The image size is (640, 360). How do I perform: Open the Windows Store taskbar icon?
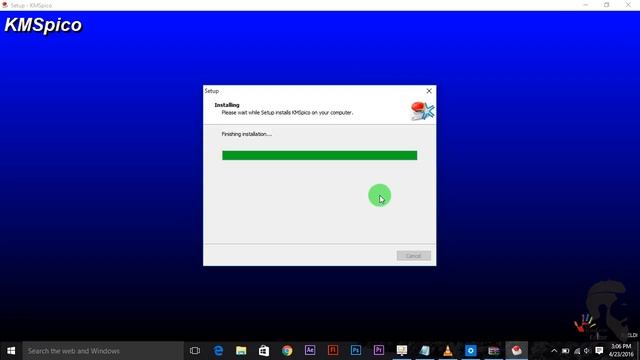coord(264,351)
